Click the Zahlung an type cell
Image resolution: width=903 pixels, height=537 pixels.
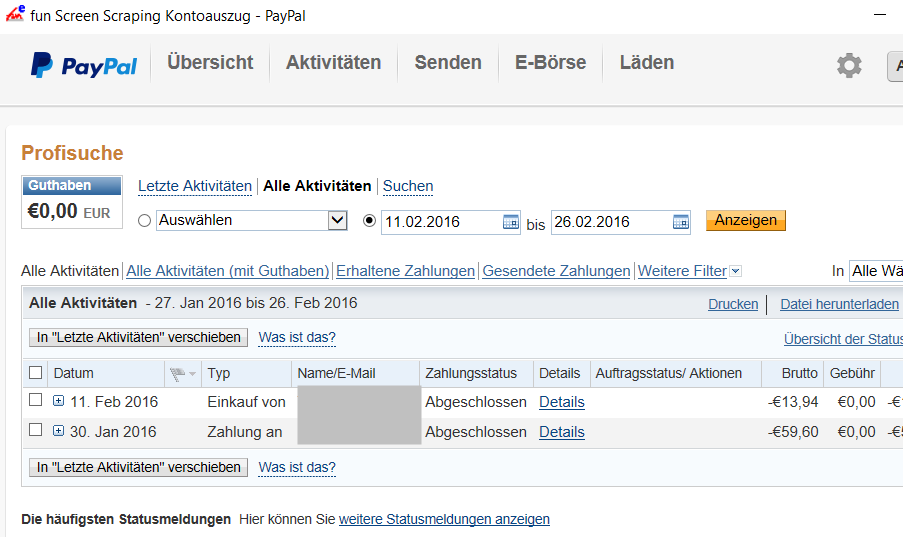[x=245, y=432]
